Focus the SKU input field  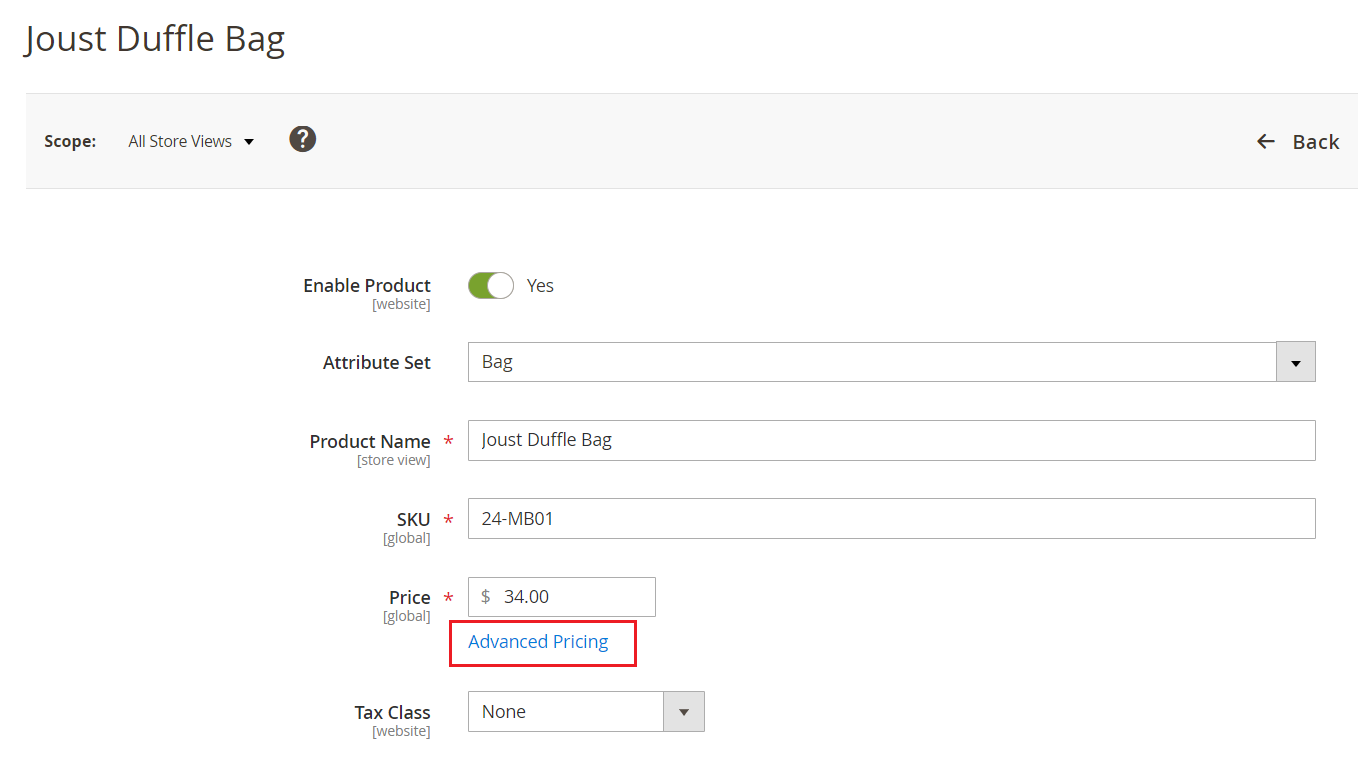point(891,518)
